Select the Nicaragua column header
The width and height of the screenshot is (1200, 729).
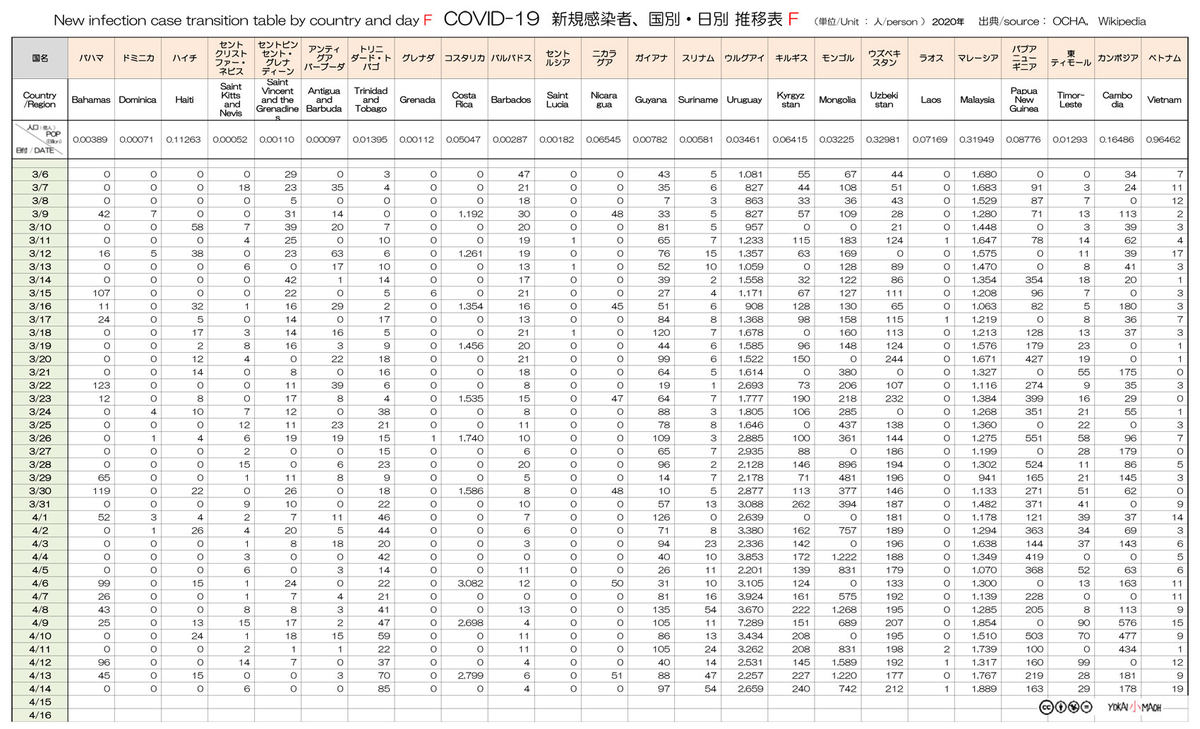(604, 100)
